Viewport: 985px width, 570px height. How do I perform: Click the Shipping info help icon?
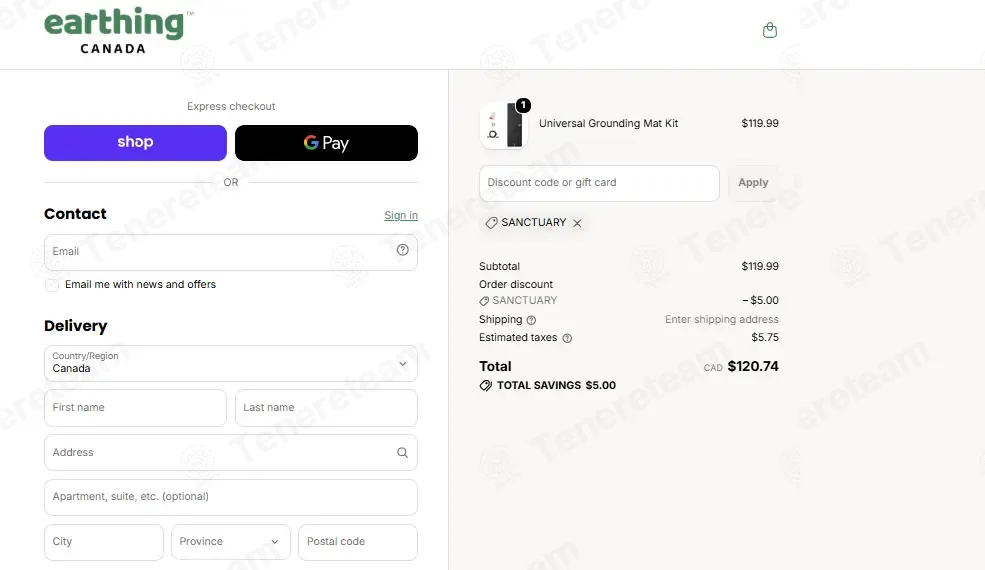click(x=531, y=320)
